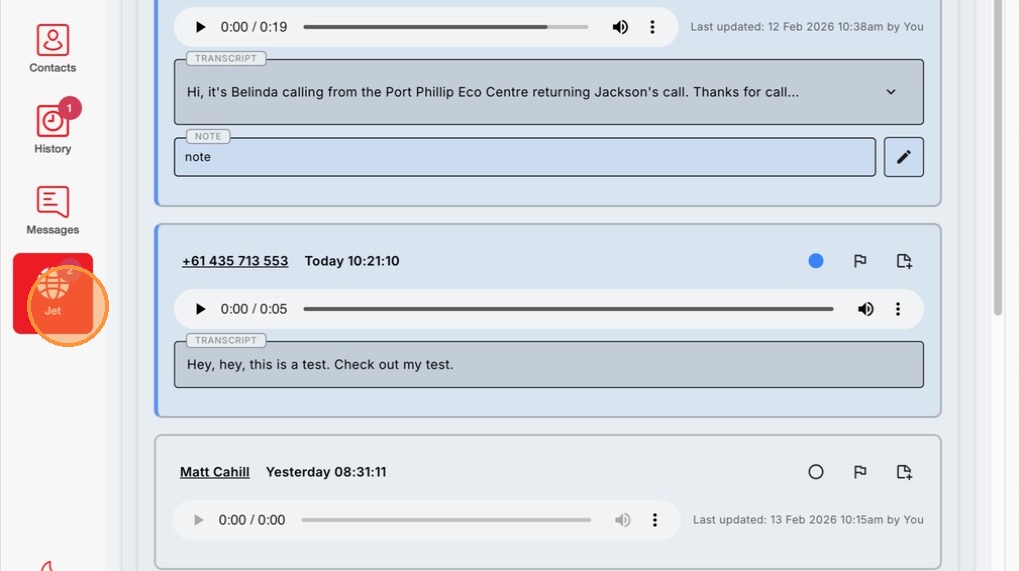The image size is (1019, 571).
Task: Expand the Belinda transcript chevron
Action: 891,92
